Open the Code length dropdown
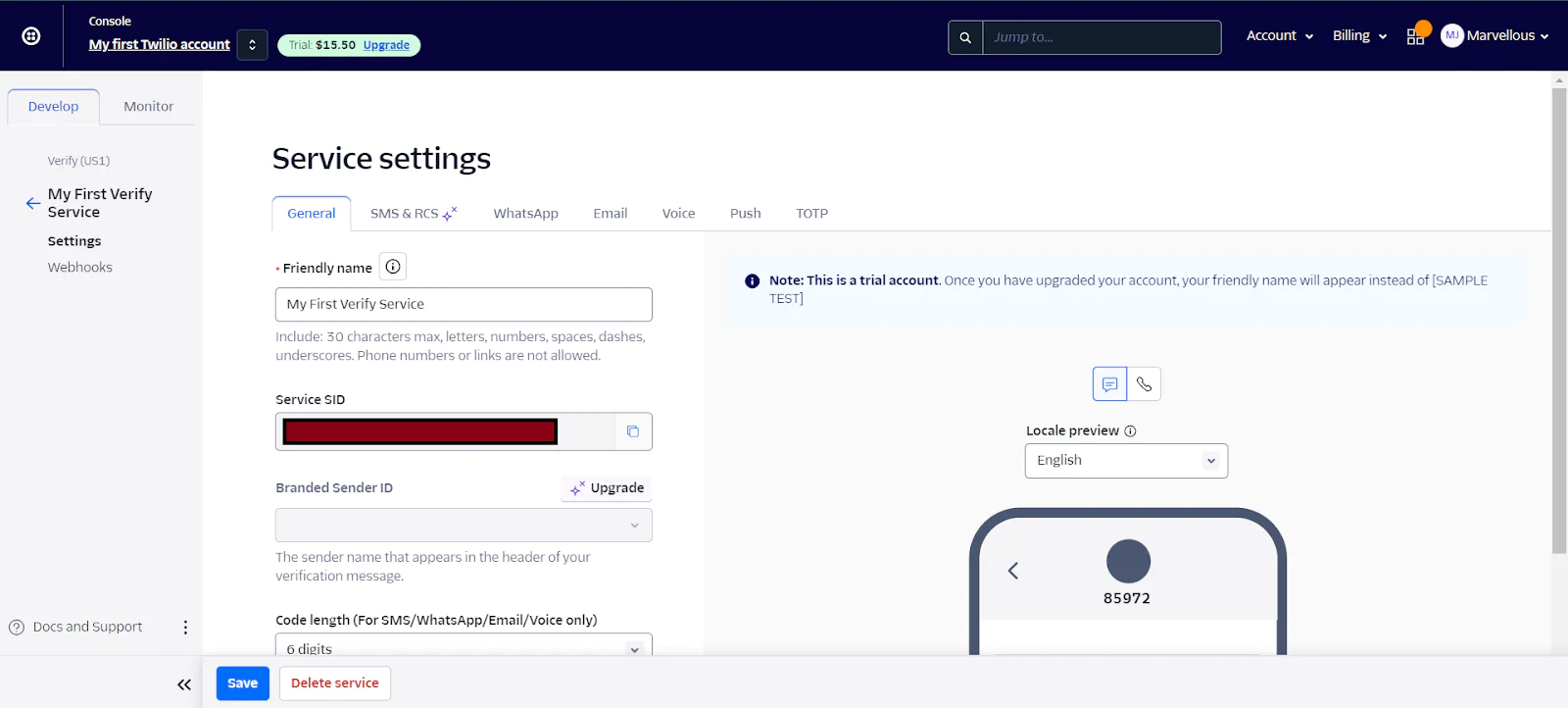Screen dimensions: 1568x708 [x=464, y=644]
